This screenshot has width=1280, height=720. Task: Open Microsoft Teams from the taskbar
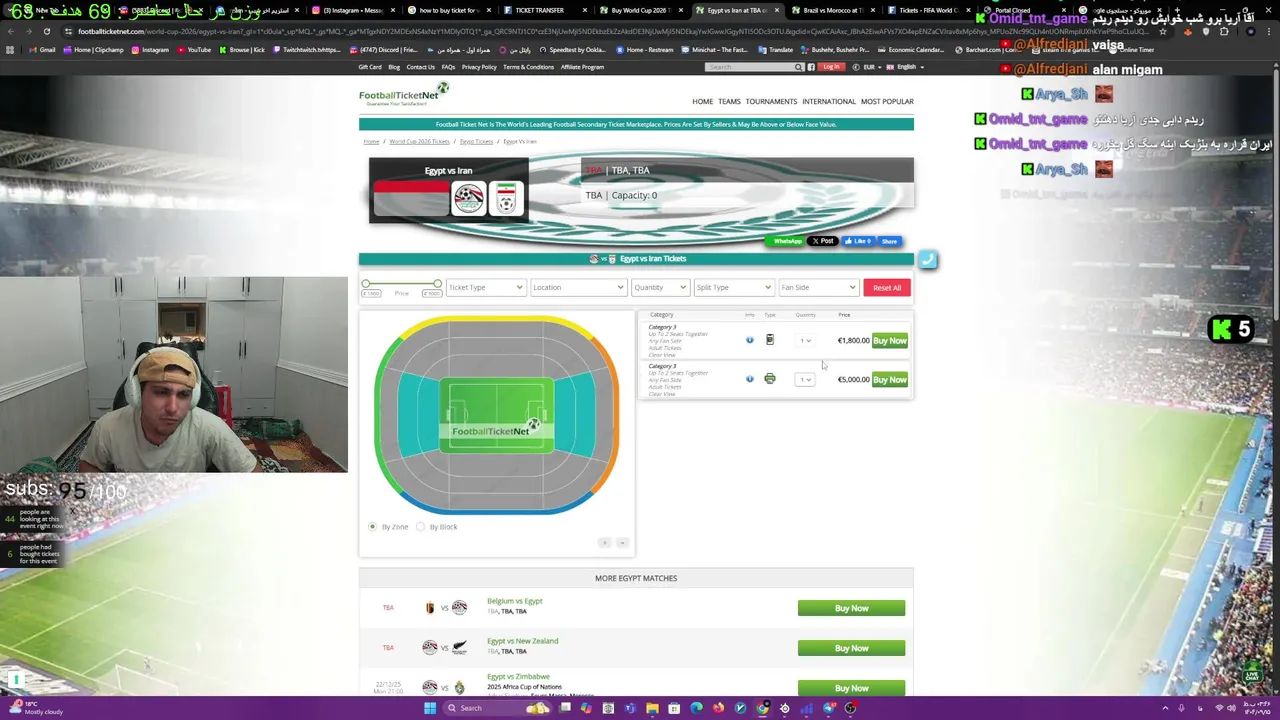630,708
